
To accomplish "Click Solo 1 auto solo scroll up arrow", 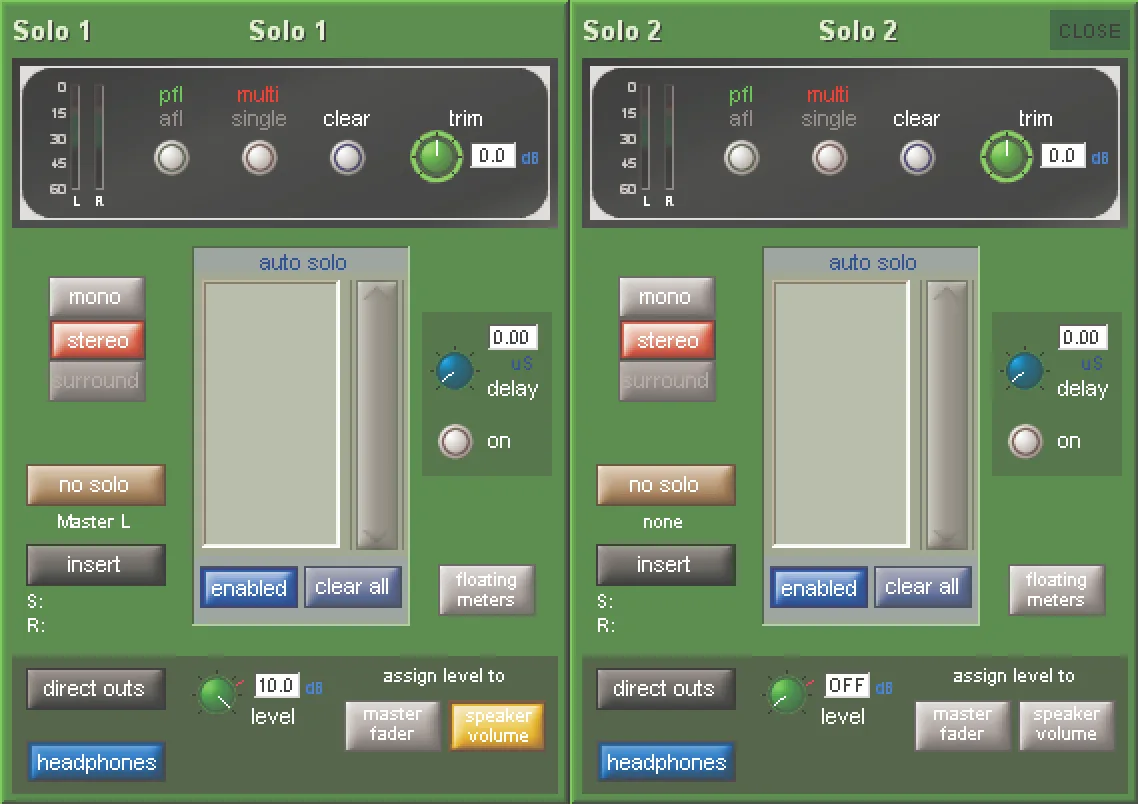I will [377, 293].
